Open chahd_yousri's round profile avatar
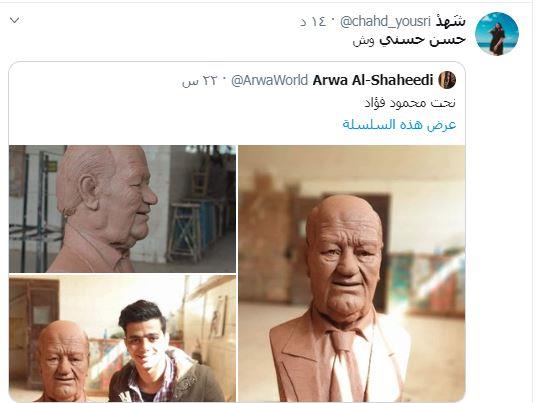Image resolution: width=535 pixels, height=403 pixels. point(497,33)
